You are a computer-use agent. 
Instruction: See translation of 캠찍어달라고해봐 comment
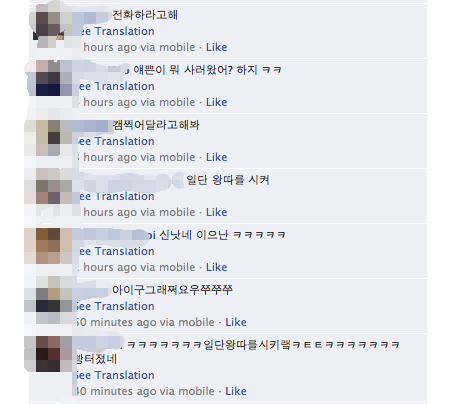tap(115, 141)
